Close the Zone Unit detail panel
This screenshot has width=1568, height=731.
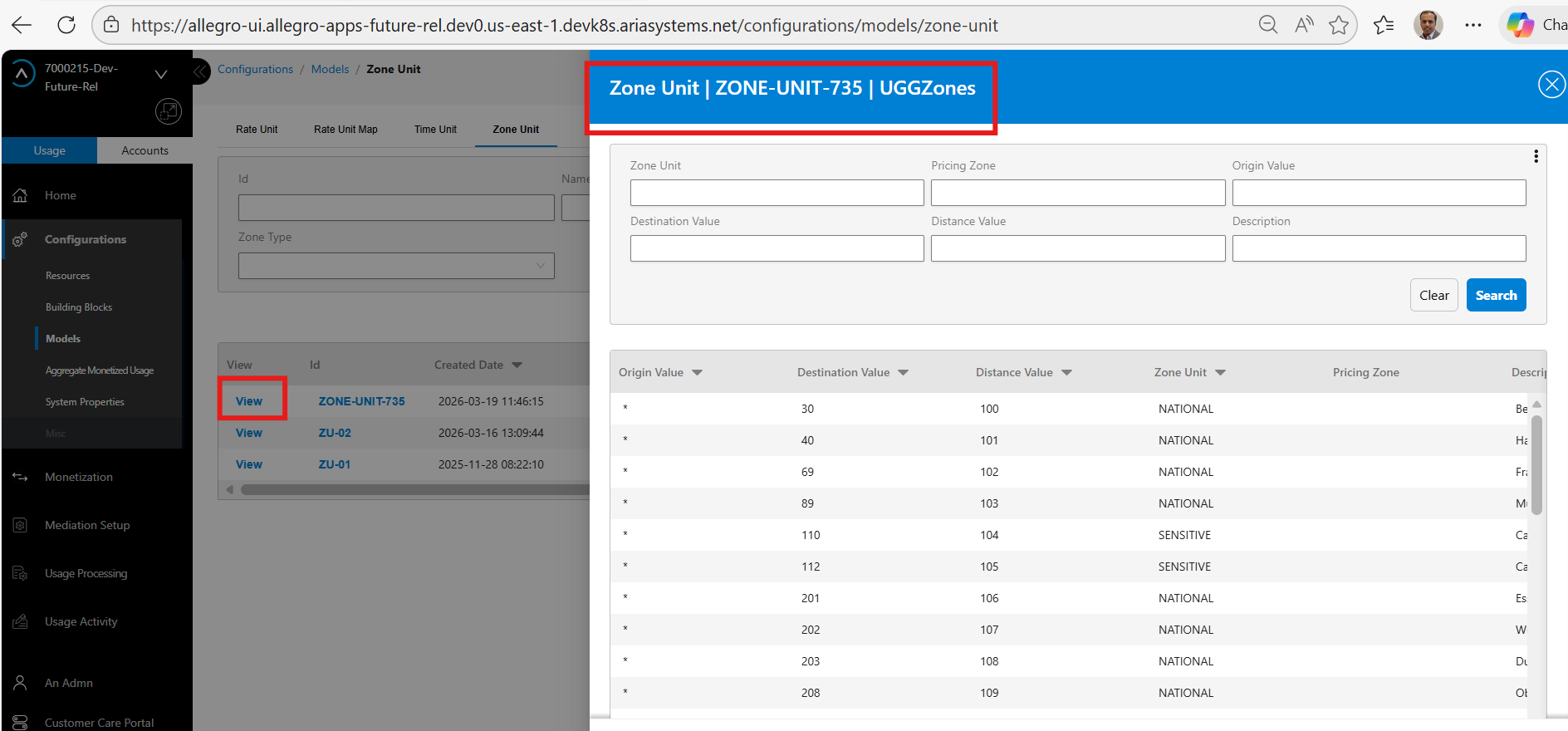click(x=1551, y=85)
